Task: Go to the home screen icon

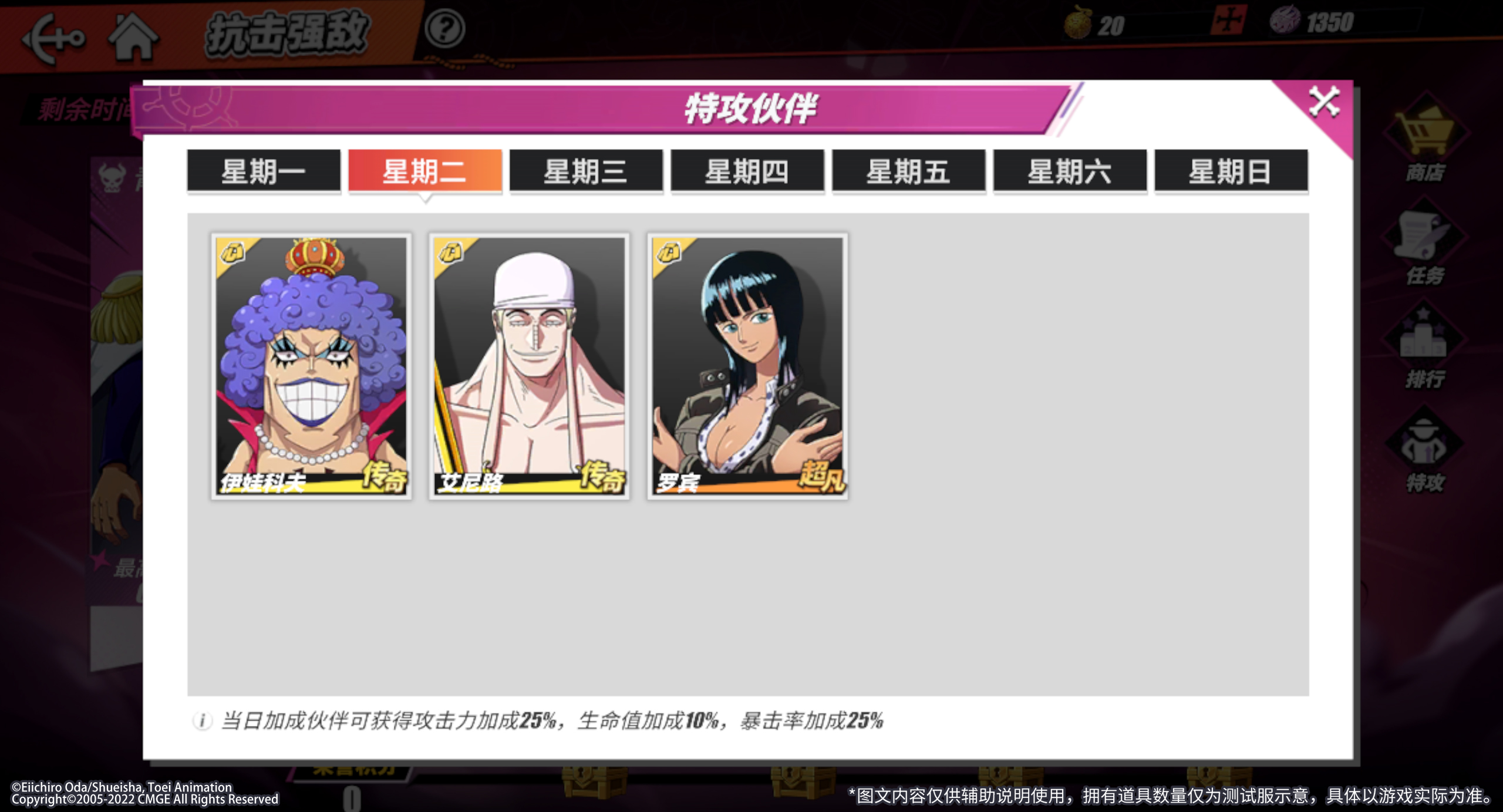Action: 134,38
